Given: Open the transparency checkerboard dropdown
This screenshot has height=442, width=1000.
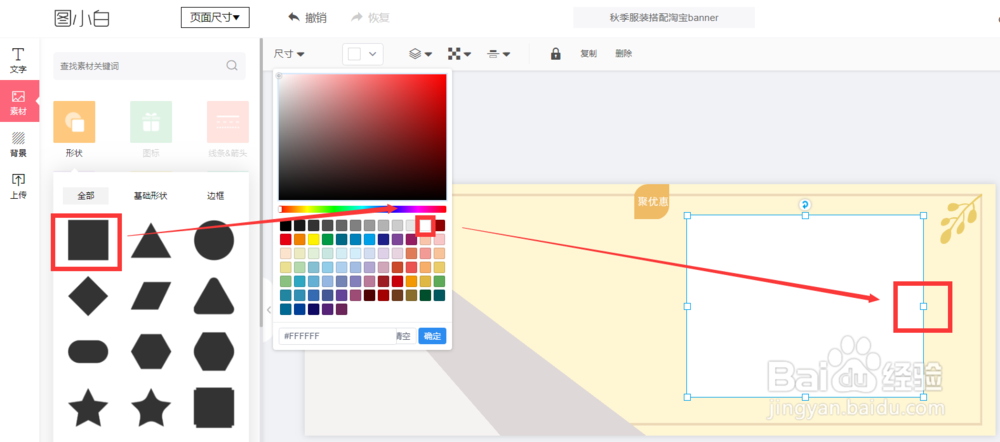Looking at the screenshot, I should [459, 54].
